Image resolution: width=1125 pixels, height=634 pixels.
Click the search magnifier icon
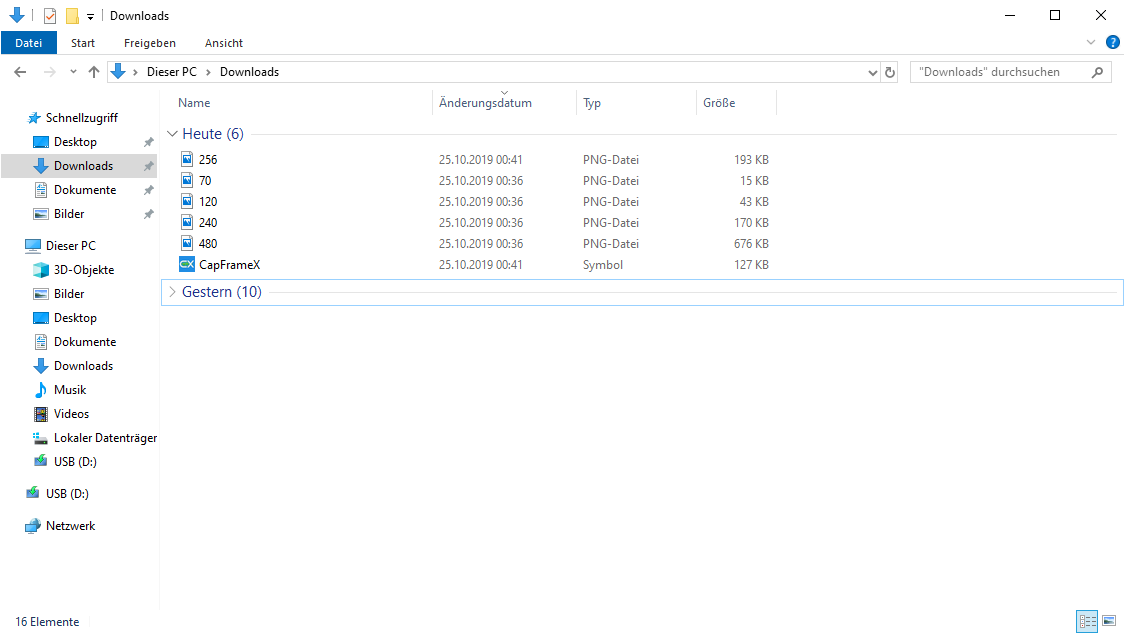click(x=1097, y=72)
